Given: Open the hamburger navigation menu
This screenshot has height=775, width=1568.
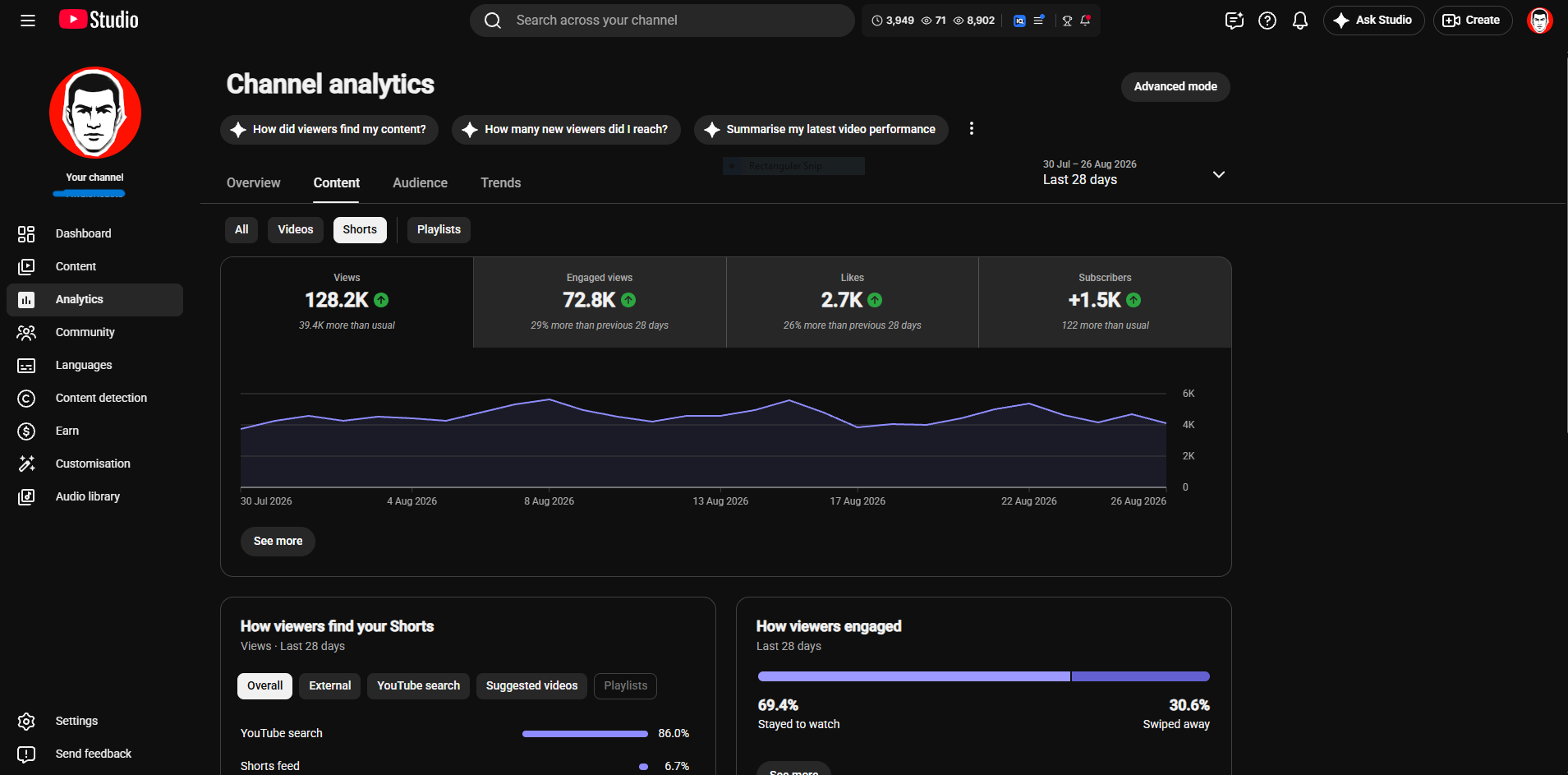Looking at the screenshot, I should pos(28,21).
